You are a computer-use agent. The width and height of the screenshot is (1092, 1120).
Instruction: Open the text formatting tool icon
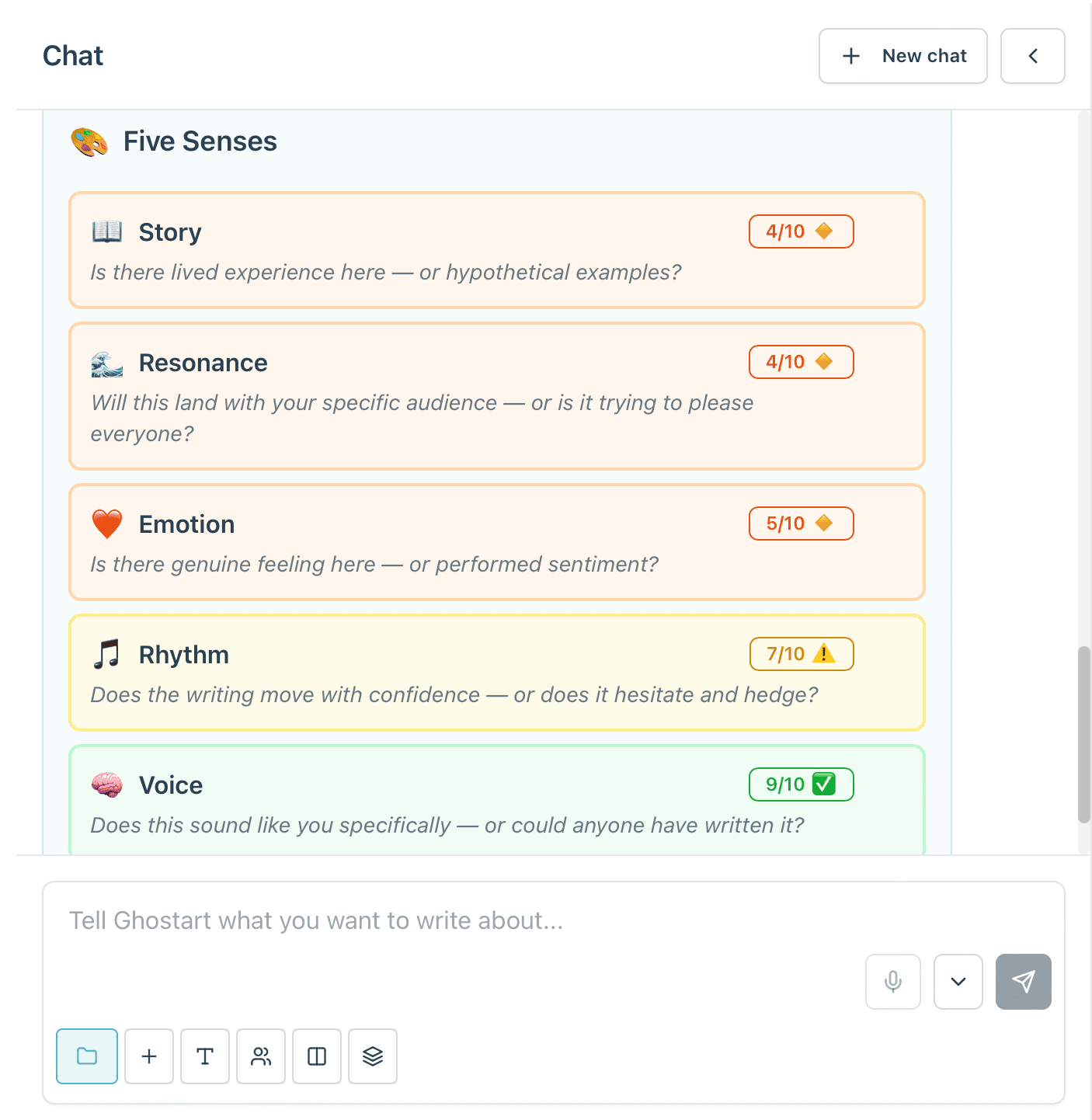coord(205,1056)
